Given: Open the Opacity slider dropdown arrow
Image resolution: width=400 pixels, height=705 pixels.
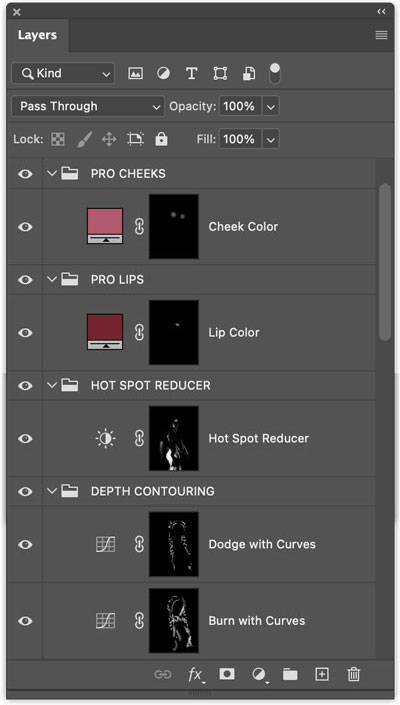Looking at the screenshot, I should [x=271, y=107].
